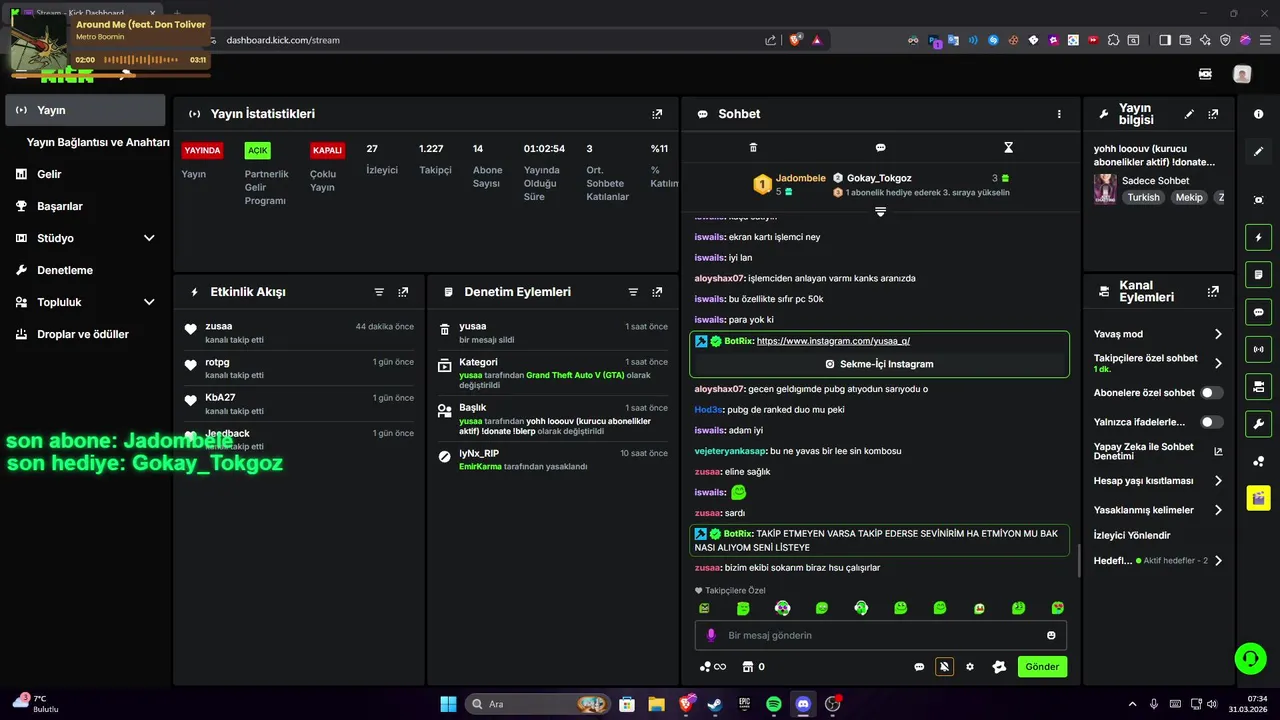Click the Mekip tag chip

click(1189, 197)
